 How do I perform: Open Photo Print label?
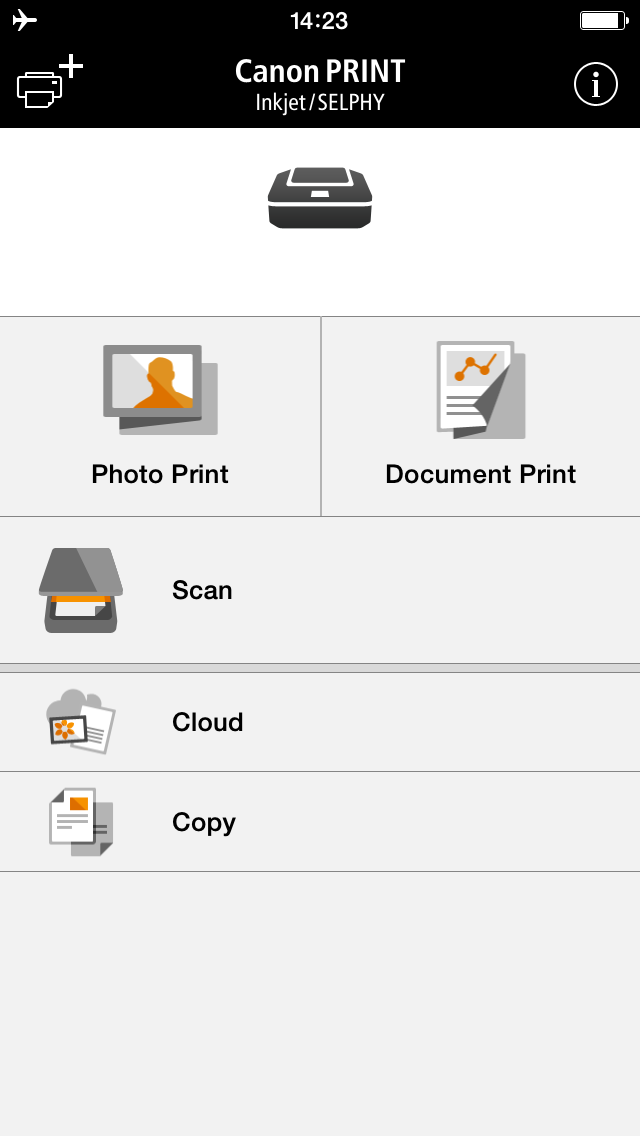click(x=160, y=474)
